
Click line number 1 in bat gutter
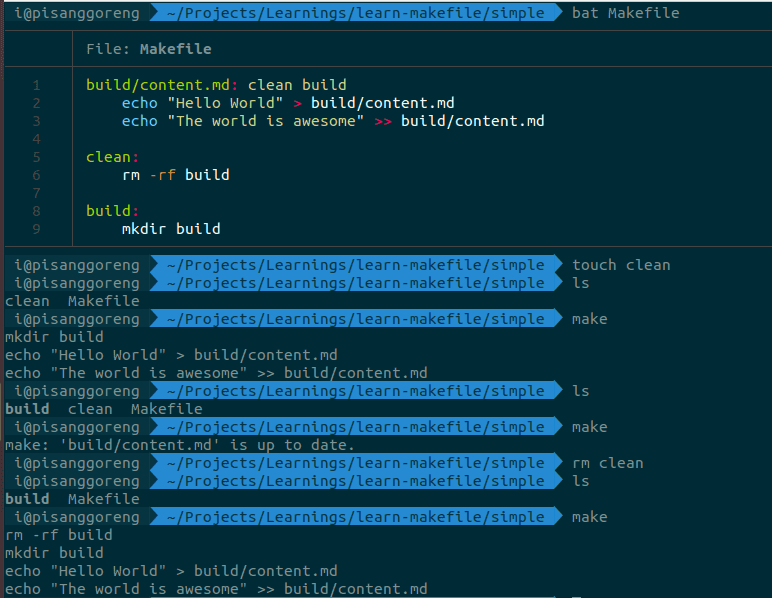(x=36, y=85)
